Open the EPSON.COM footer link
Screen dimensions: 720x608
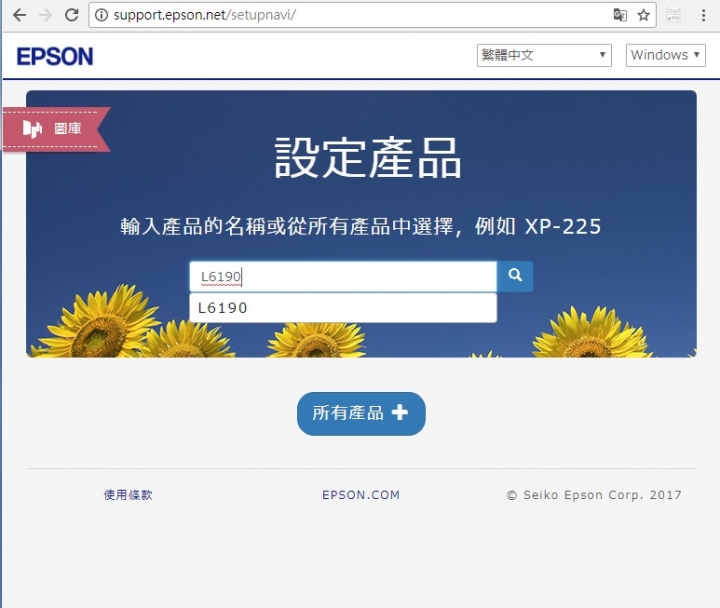pyautogui.click(x=361, y=495)
